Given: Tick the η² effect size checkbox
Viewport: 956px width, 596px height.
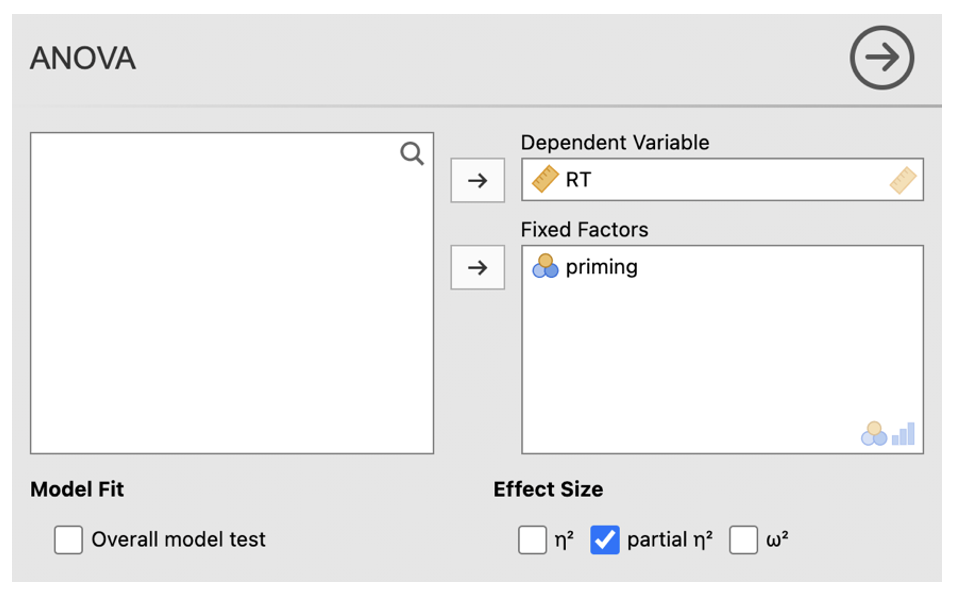Looking at the screenshot, I should 532,540.
